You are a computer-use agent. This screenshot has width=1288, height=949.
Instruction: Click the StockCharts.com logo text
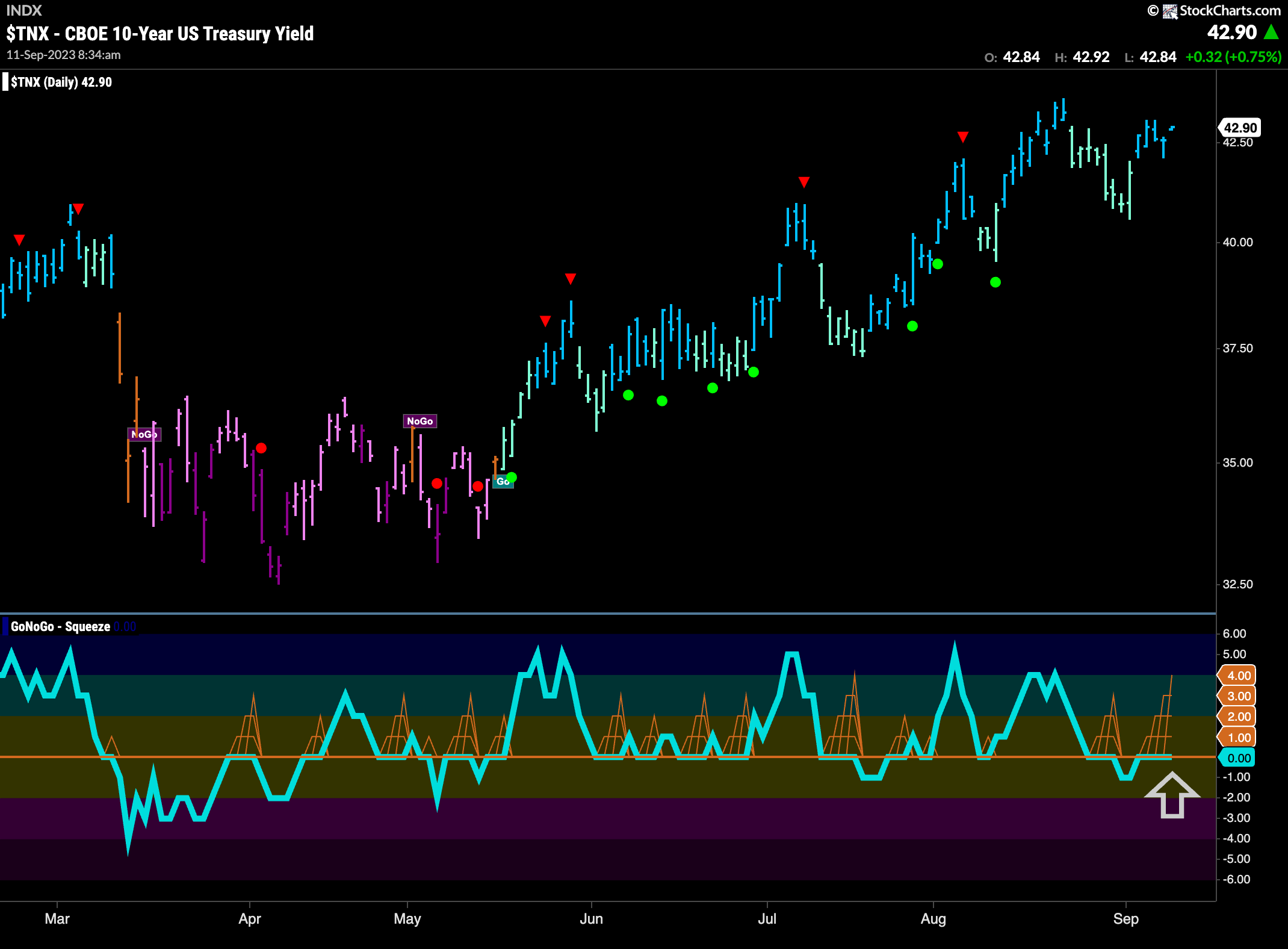[1230, 10]
